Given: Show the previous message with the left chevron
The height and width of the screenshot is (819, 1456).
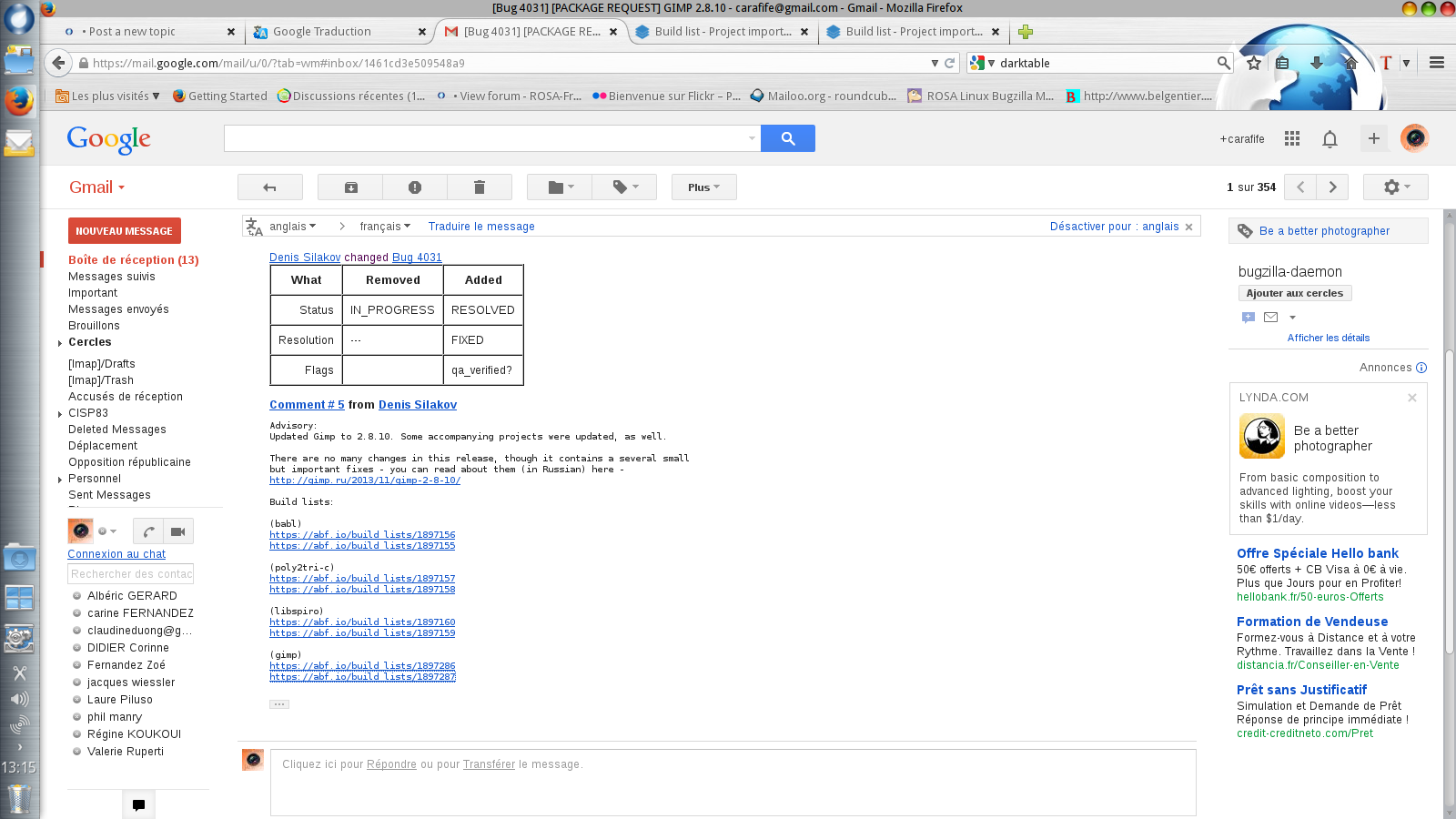Looking at the screenshot, I should point(1300,187).
